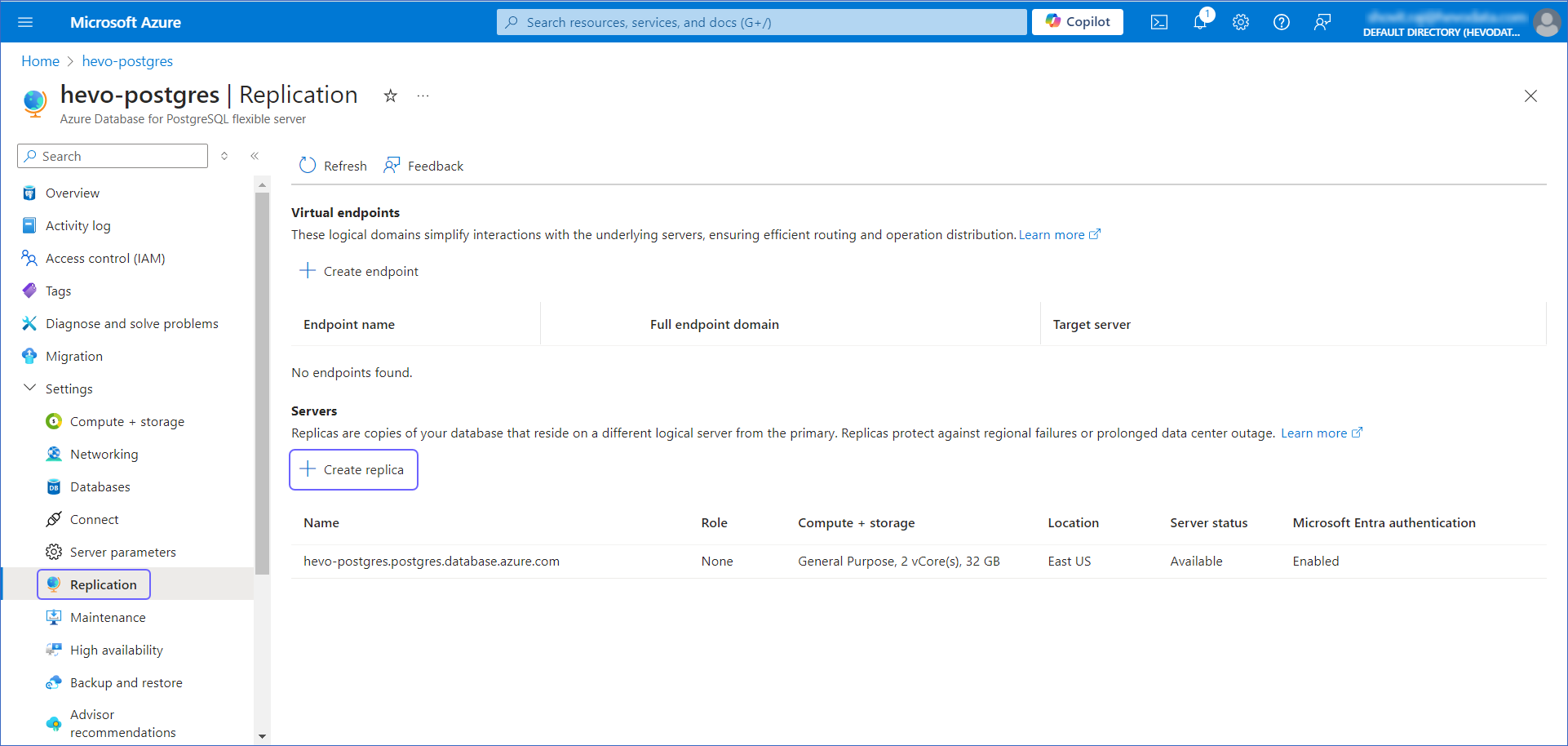This screenshot has height=746, width=1568.
Task: Click the Diagnose and solve problems wrench icon
Action: tap(29, 323)
